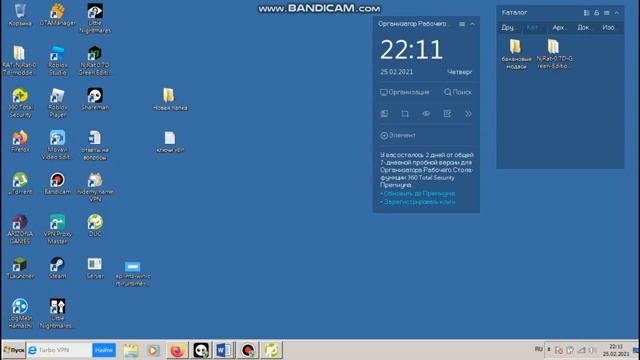Switch to the Кат. tab in Каталог

pyautogui.click(x=533, y=27)
